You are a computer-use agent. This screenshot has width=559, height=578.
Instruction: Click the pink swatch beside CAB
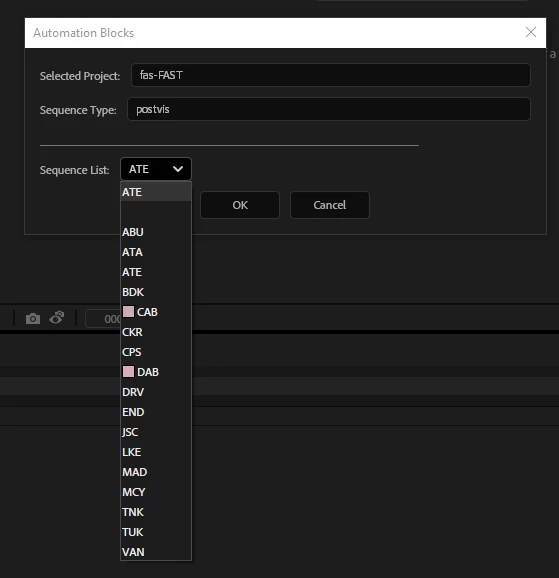[x=128, y=311]
